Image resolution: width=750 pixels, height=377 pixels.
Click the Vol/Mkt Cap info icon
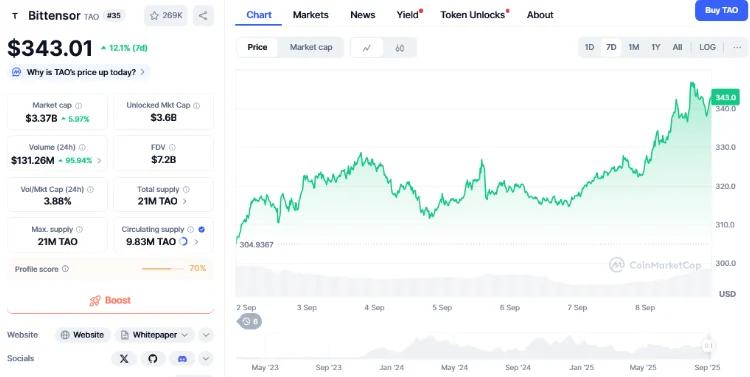click(x=90, y=190)
